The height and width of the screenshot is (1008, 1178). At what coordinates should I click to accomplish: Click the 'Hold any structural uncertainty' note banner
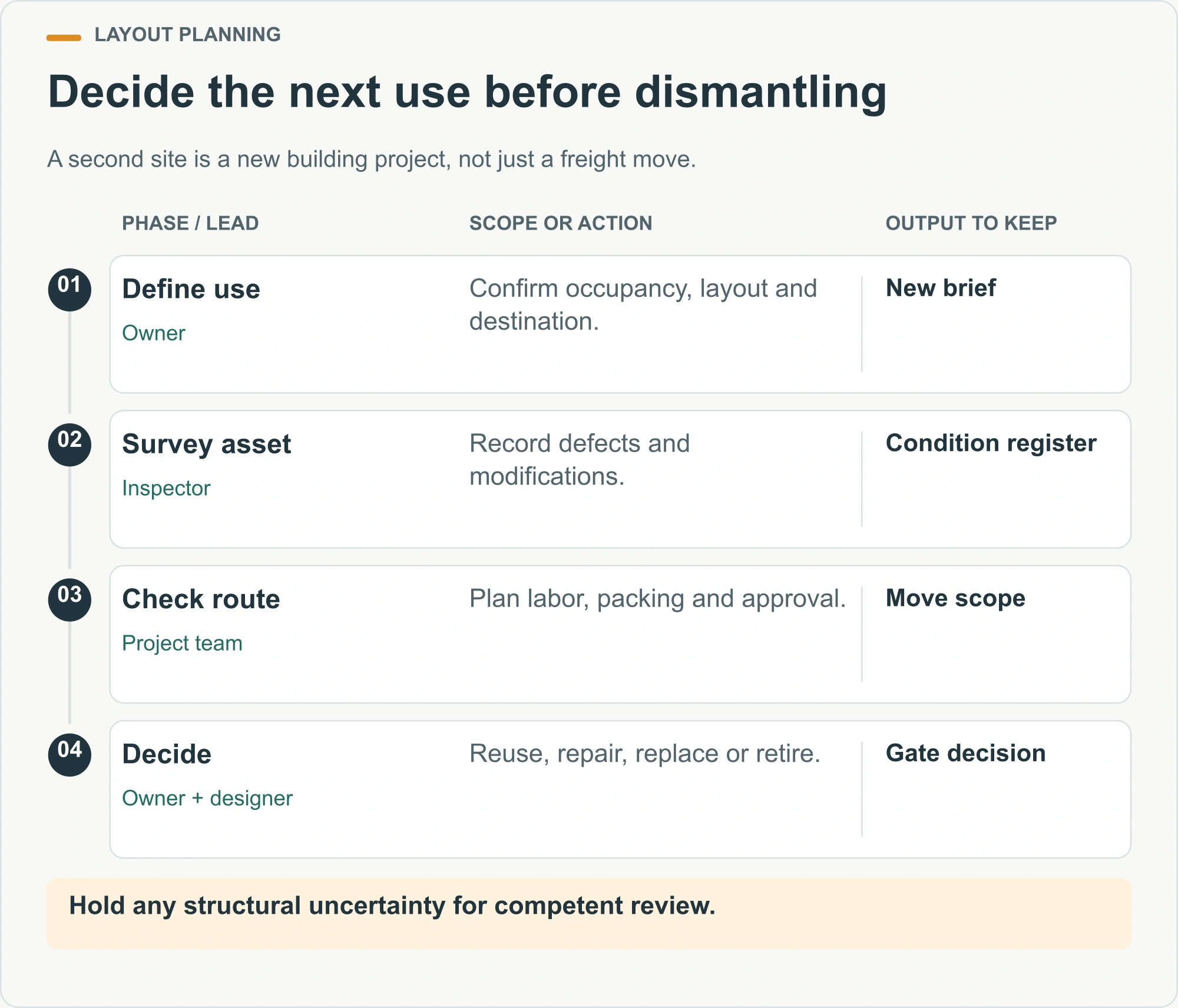(589, 913)
